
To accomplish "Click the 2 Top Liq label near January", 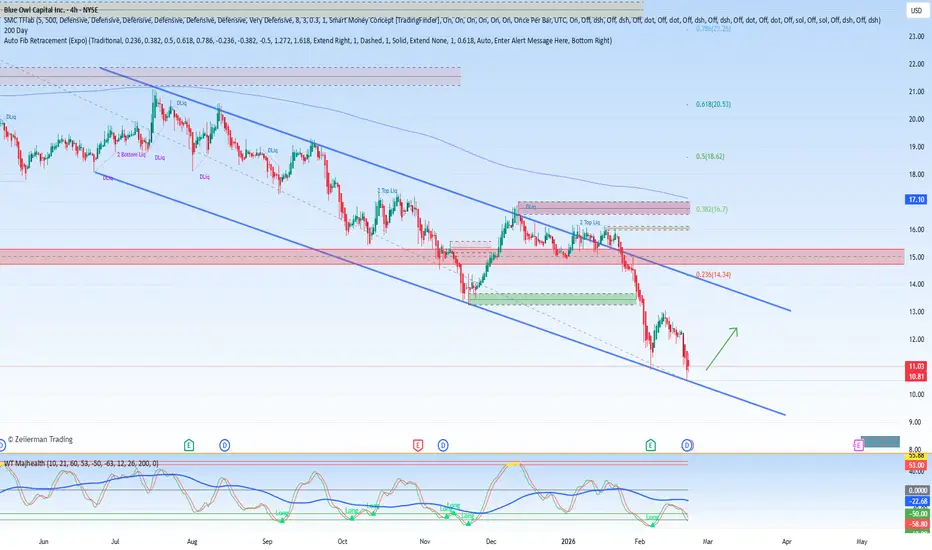I will (x=590, y=222).
